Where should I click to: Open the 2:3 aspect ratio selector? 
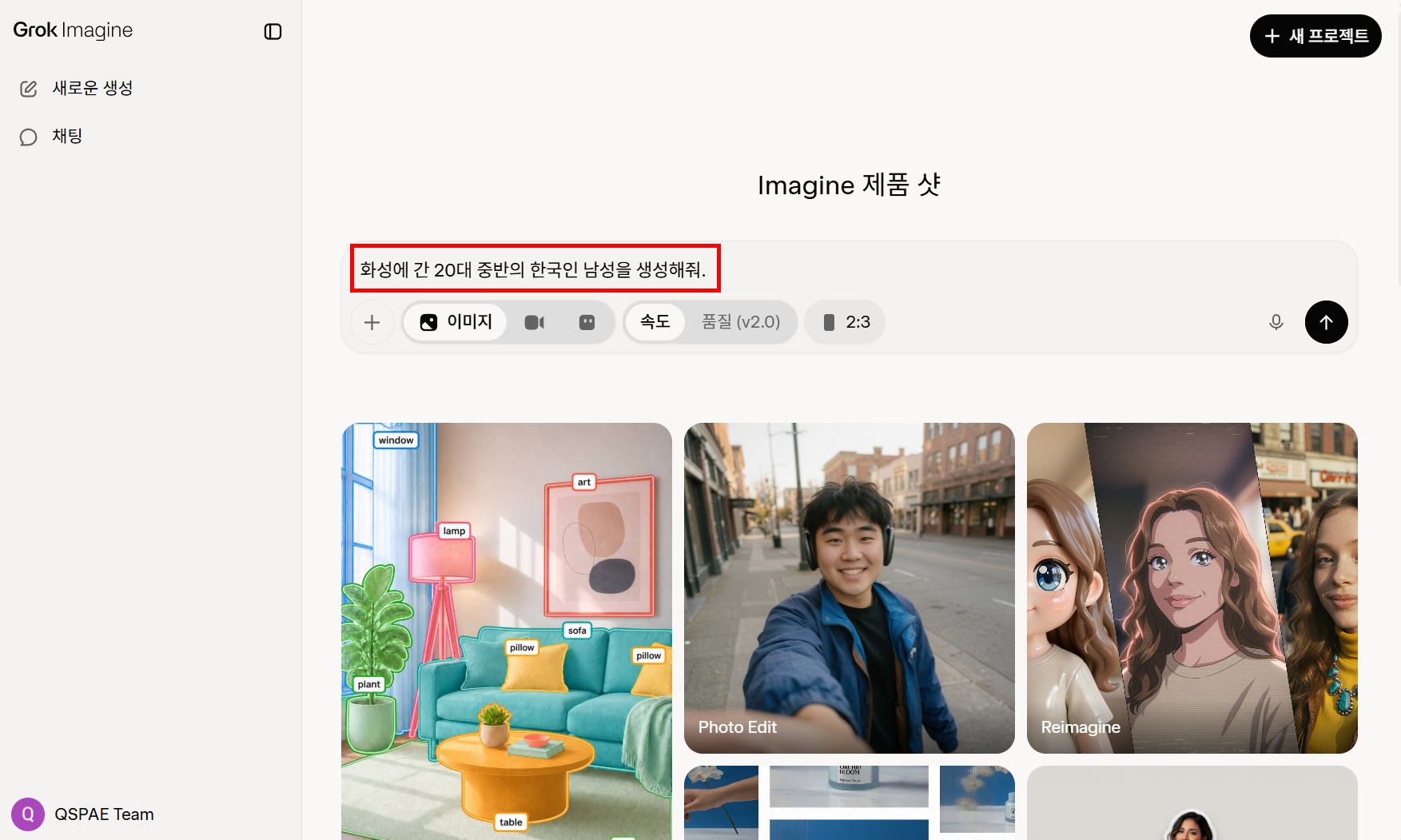click(846, 322)
